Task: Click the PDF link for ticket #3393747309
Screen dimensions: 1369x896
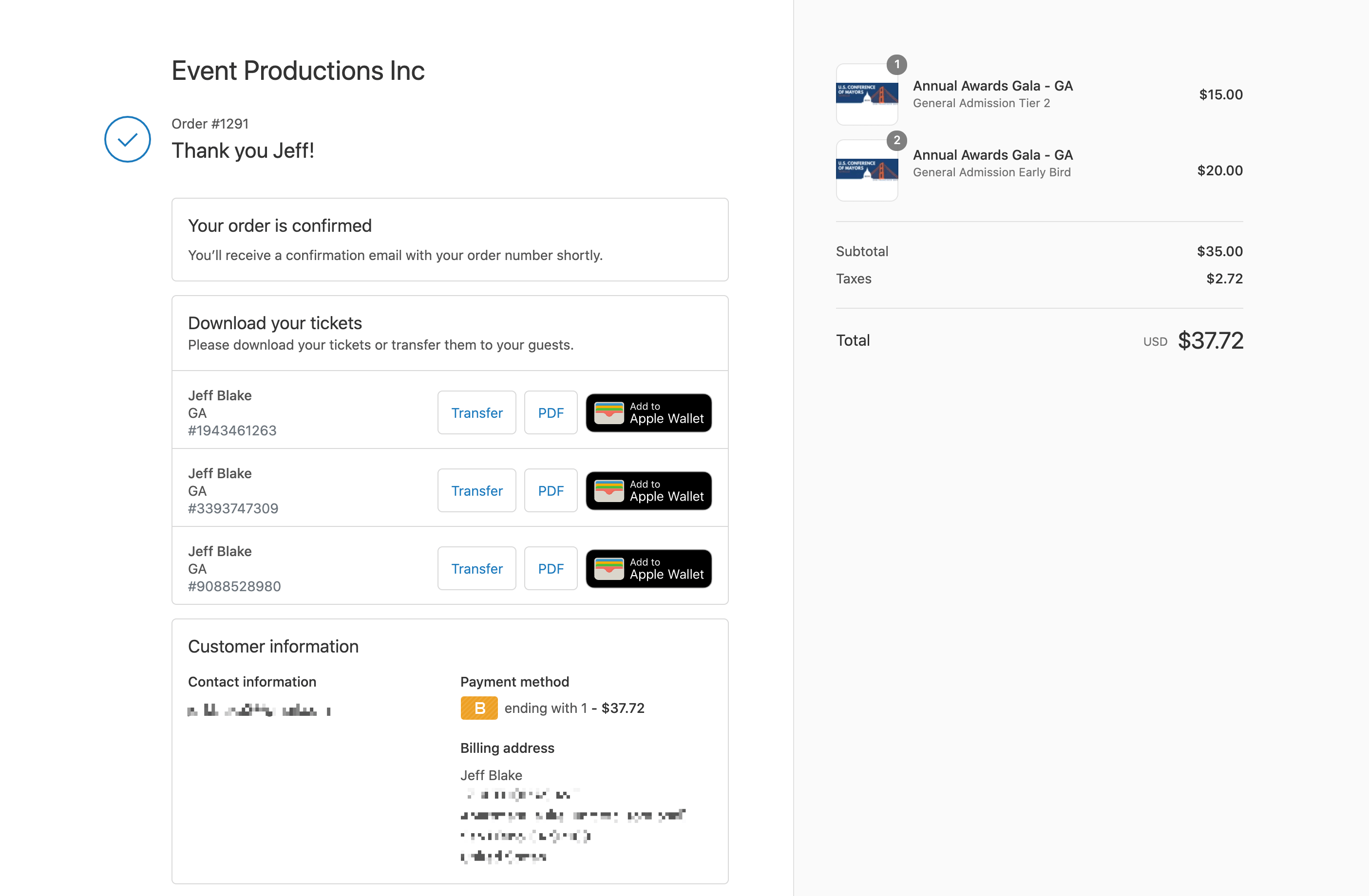Action: pyautogui.click(x=551, y=490)
